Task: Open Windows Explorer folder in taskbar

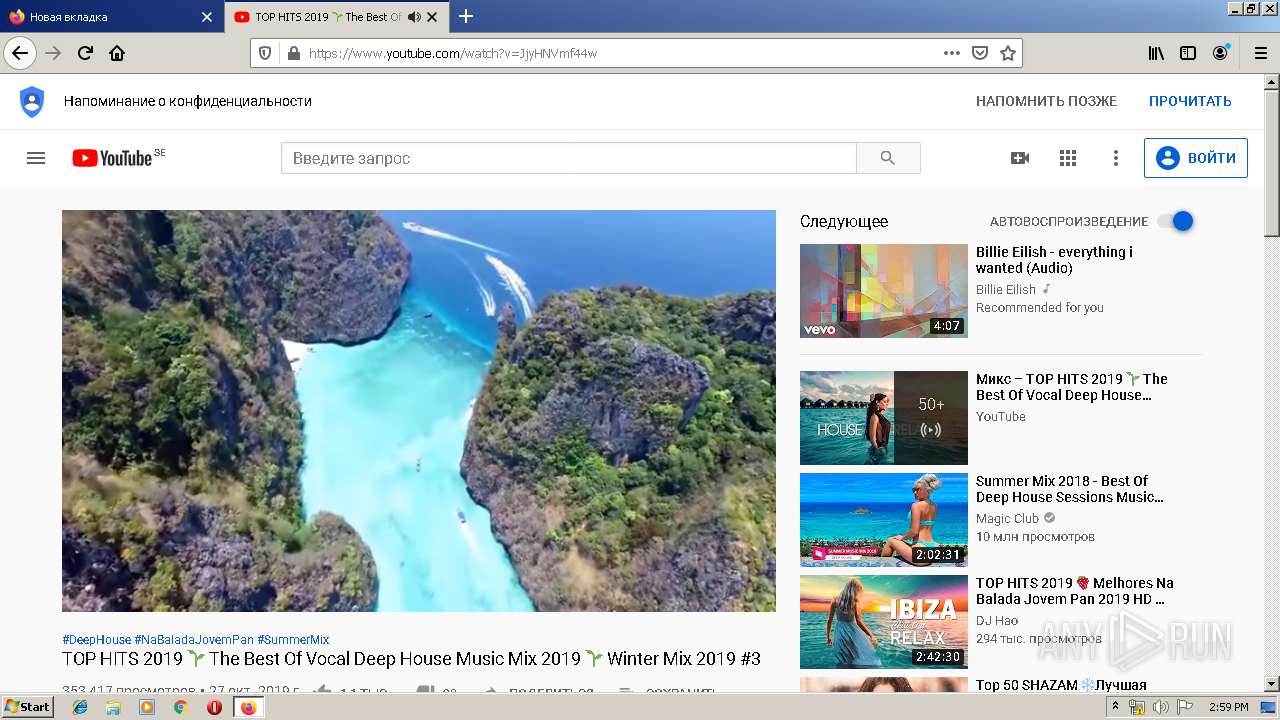Action: click(x=113, y=707)
